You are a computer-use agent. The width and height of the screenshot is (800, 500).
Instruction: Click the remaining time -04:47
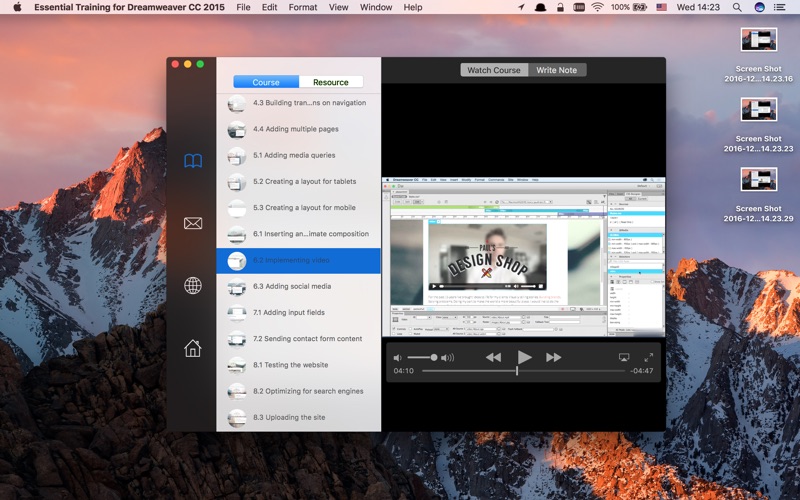click(641, 370)
